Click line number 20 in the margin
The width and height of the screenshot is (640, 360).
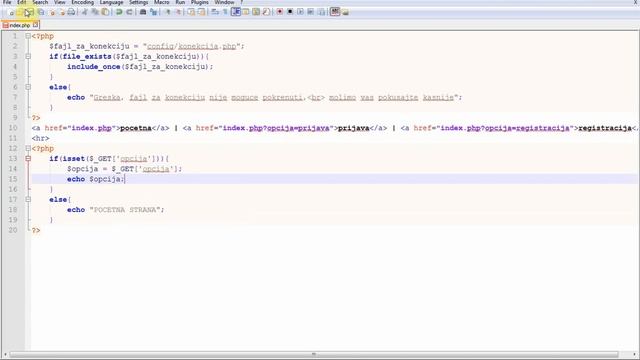(x=13, y=230)
